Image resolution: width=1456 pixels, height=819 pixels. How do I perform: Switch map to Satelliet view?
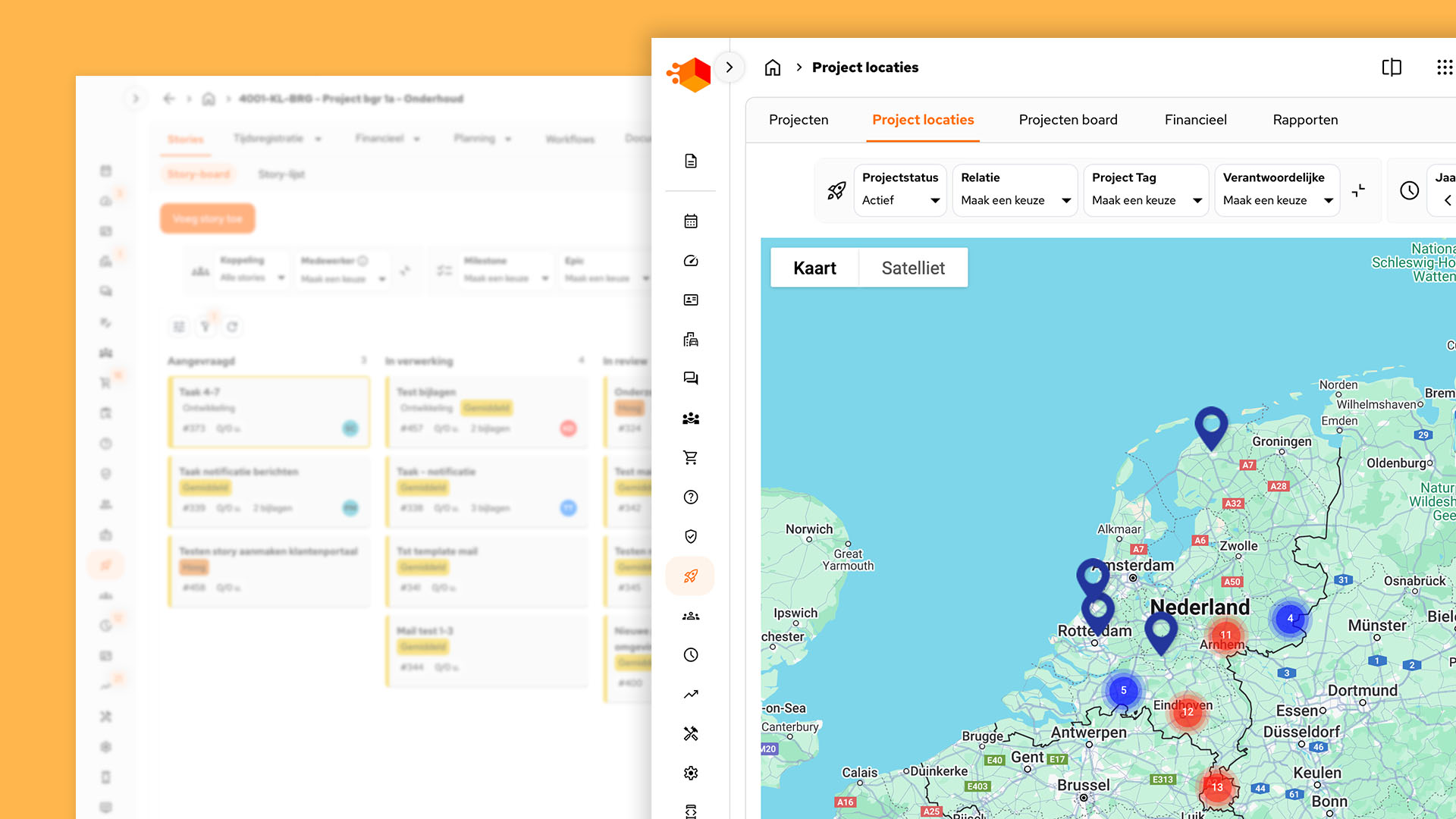pyautogui.click(x=913, y=268)
